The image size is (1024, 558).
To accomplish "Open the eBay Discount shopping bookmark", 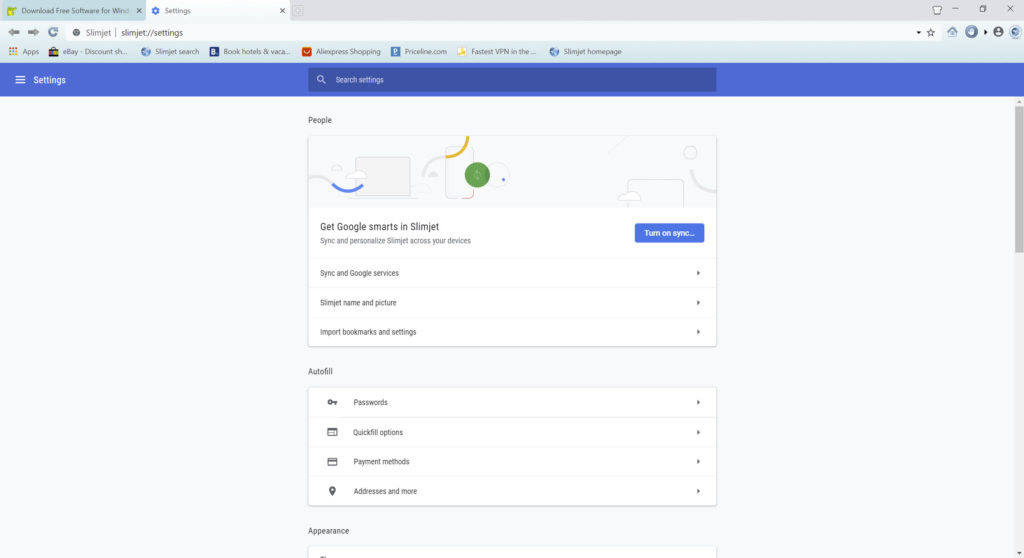I will [x=88, y=52].
